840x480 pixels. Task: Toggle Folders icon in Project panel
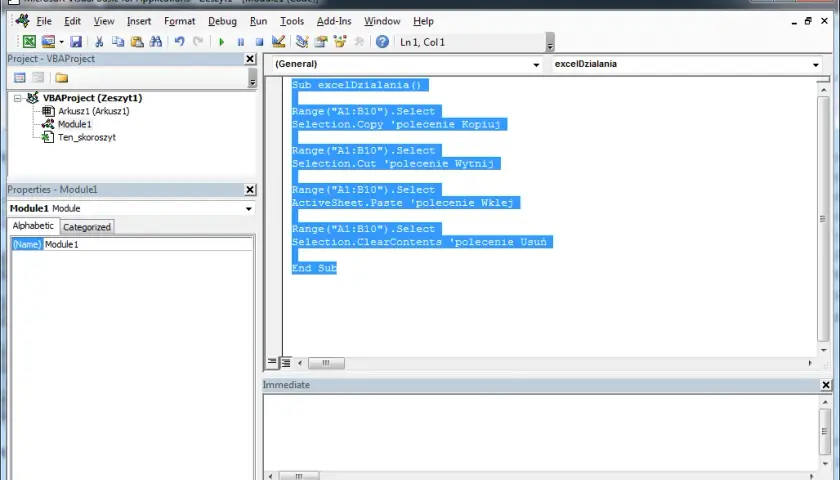pos(62,78)
